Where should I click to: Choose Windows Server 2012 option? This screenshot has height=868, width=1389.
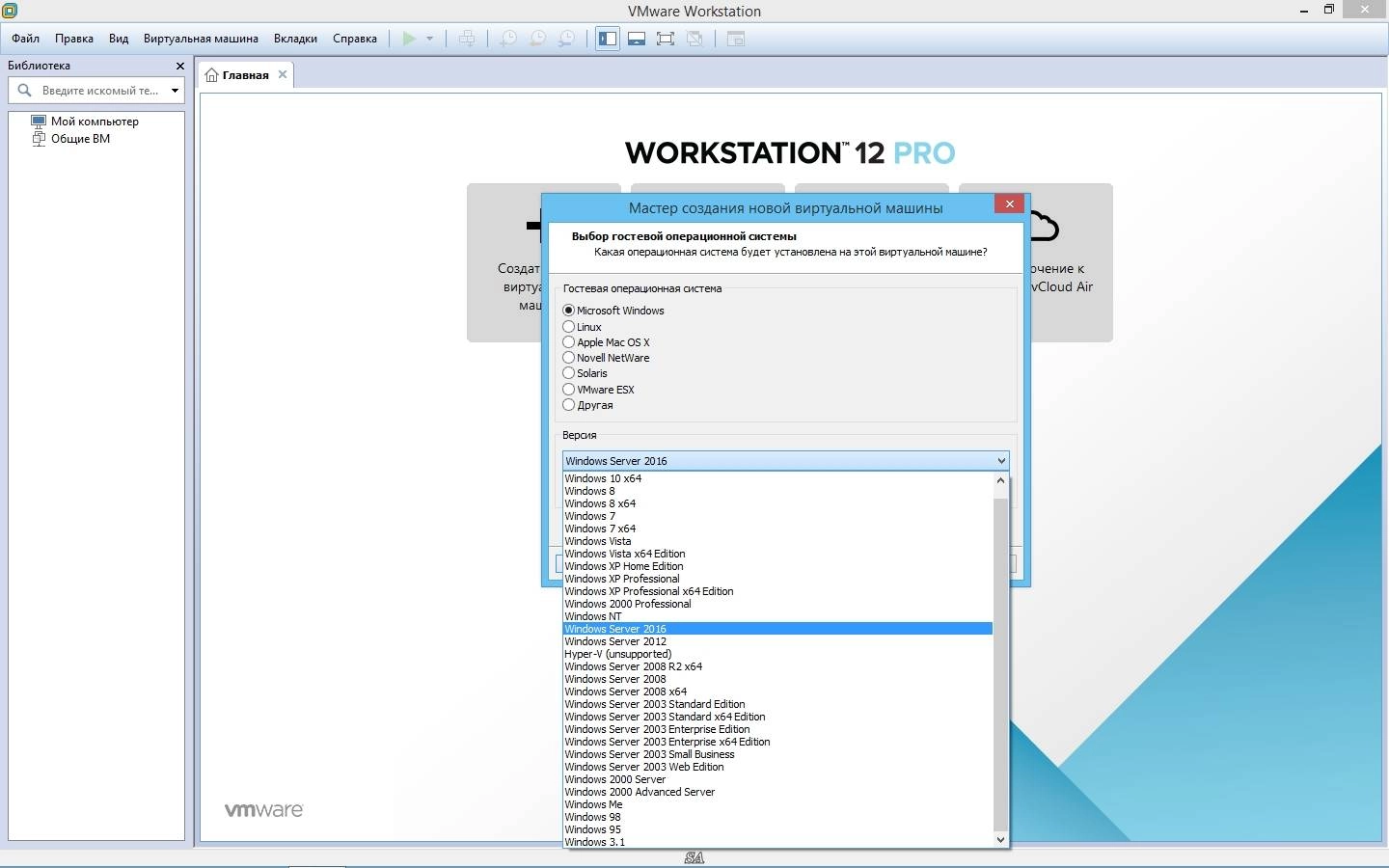tap(777, 641)
